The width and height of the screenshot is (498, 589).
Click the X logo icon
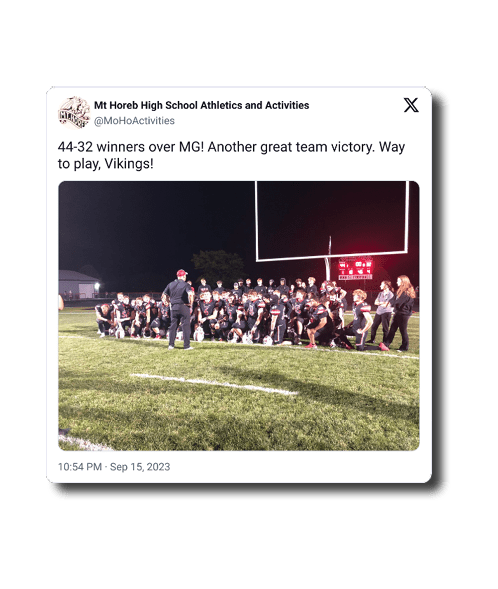point(411,105)
